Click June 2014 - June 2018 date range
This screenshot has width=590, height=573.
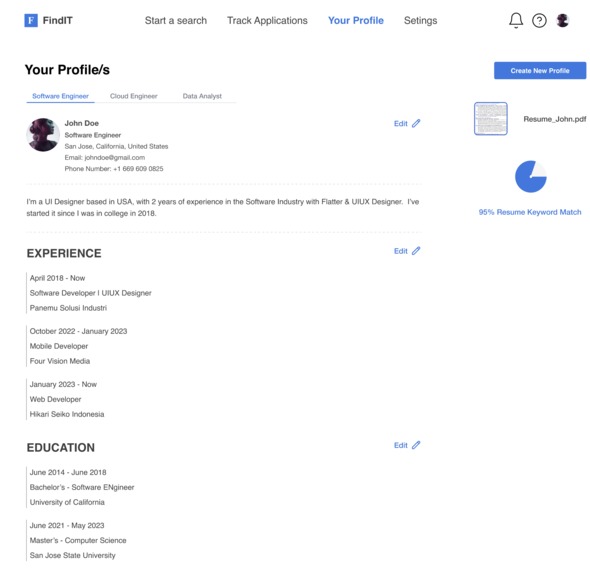pos(68,472)
